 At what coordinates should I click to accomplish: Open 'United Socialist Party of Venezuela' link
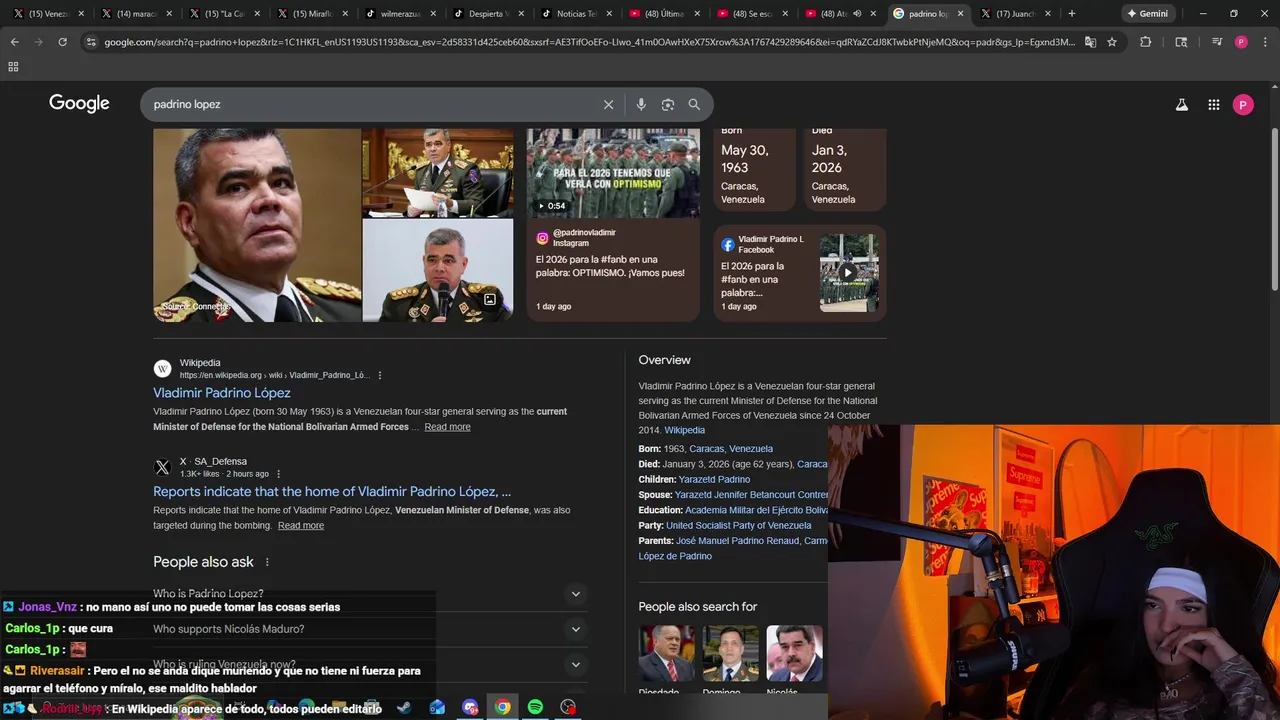[x=739, y=526]
